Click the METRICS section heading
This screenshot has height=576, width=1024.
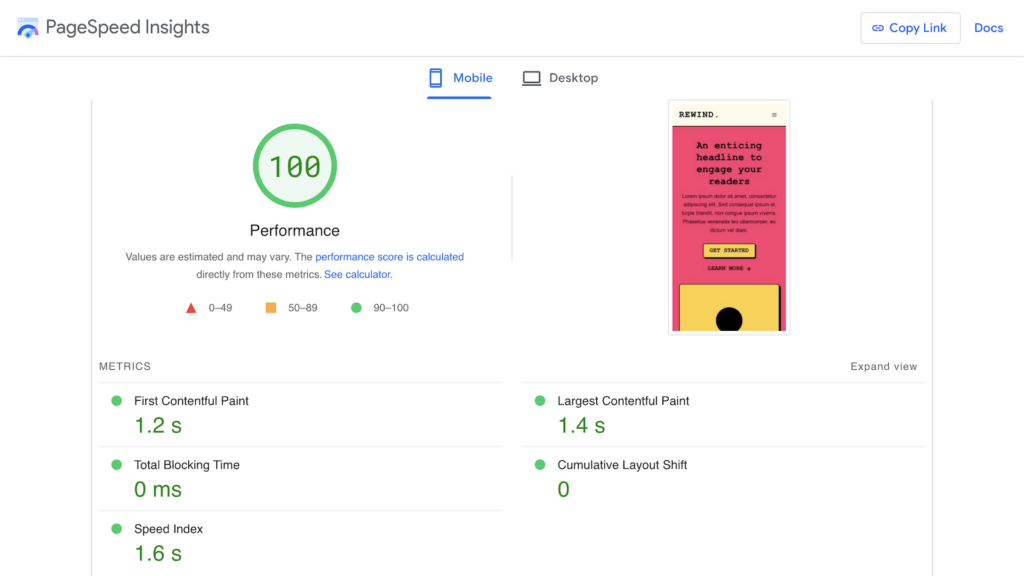[x=125, y=366]
